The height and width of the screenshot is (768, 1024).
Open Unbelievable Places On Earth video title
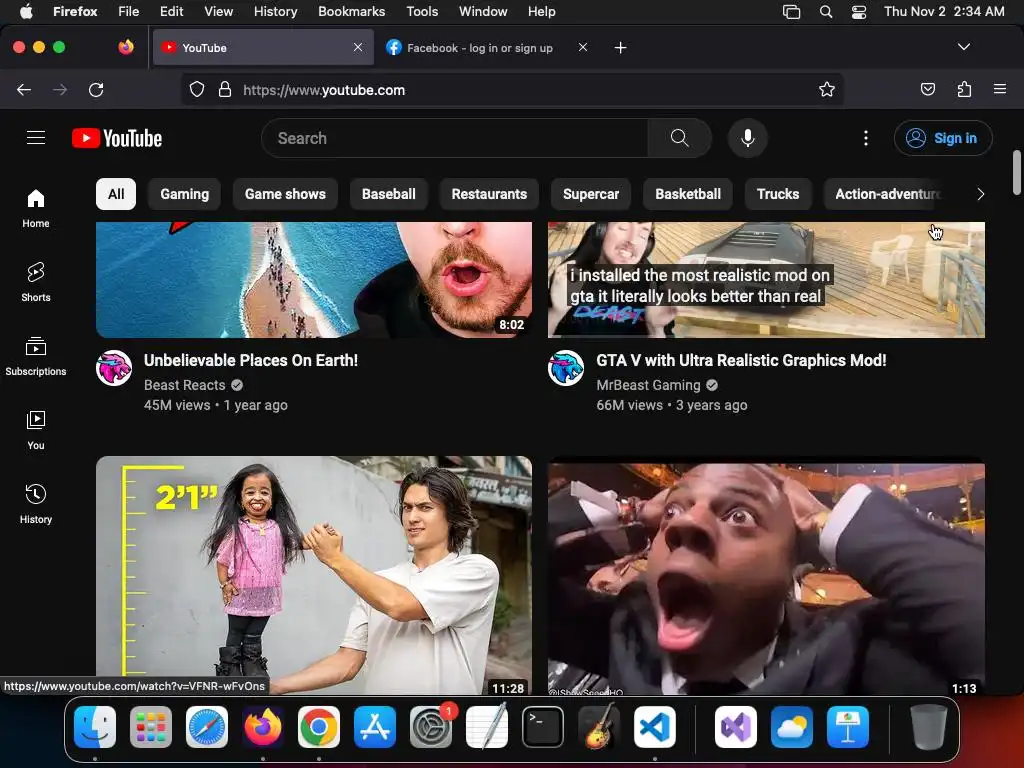pyautogui.click(x=251, y=360)
